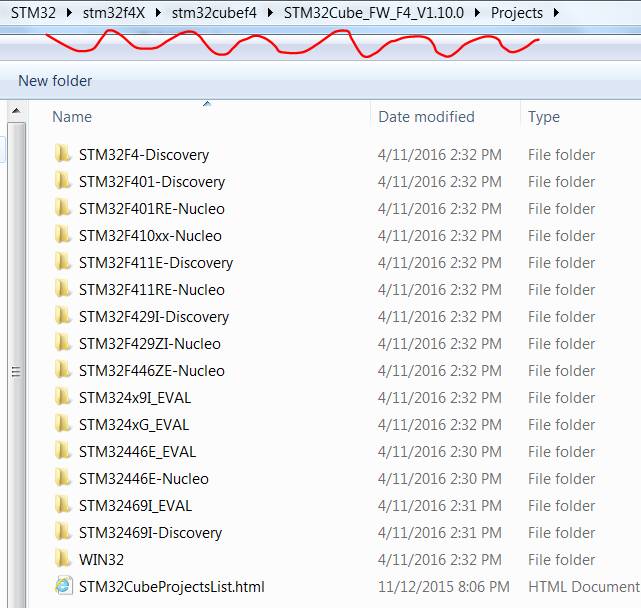
Task: Click the Projects breadcrumb segment
Action: click(517, 13)
